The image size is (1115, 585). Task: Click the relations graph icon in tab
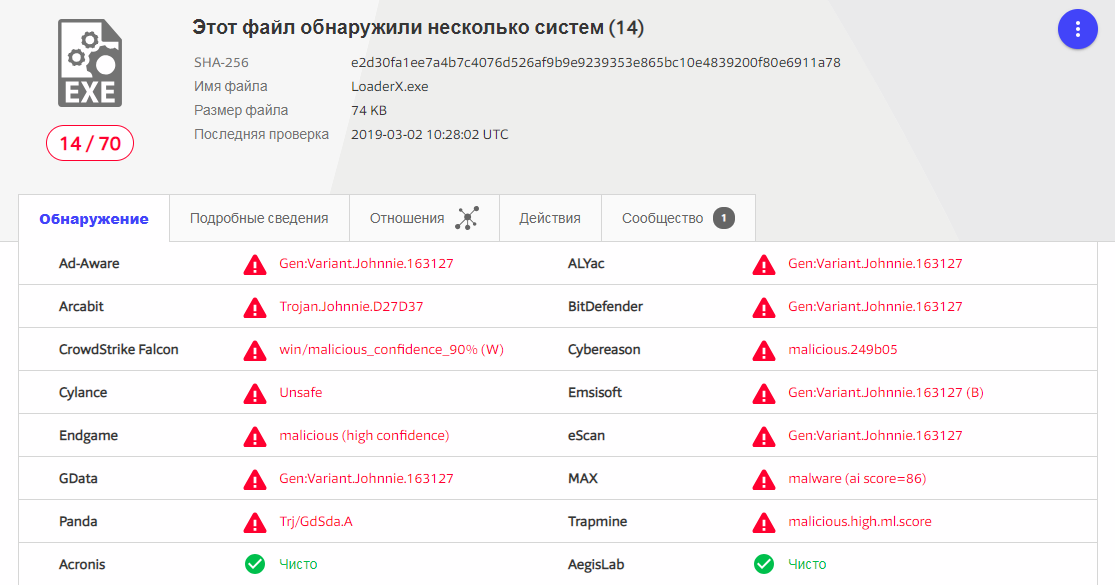467,218
